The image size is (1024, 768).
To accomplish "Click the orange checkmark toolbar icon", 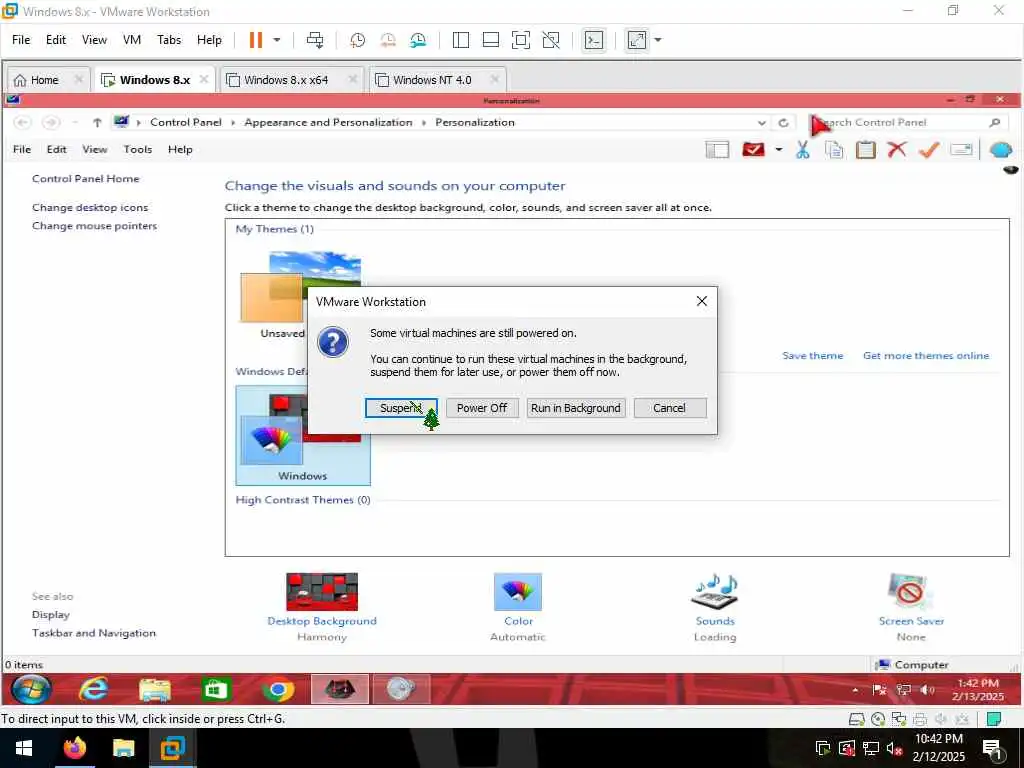I will (929, 150).
